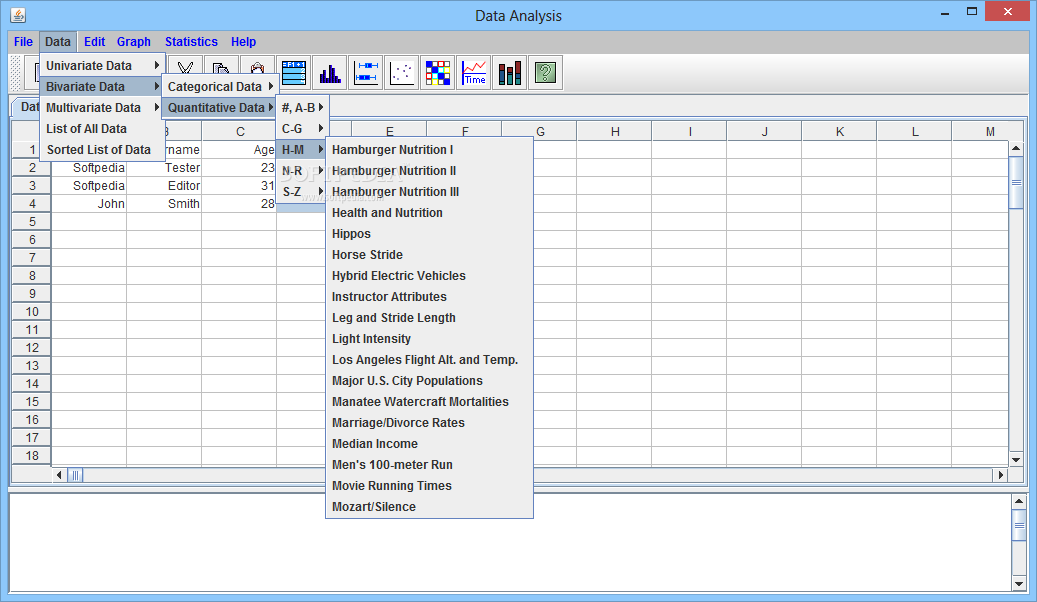The height and width of the screenshot is (602, 1037).
Task: Click the colored grid matrix icon
Action: coord(438,72)
